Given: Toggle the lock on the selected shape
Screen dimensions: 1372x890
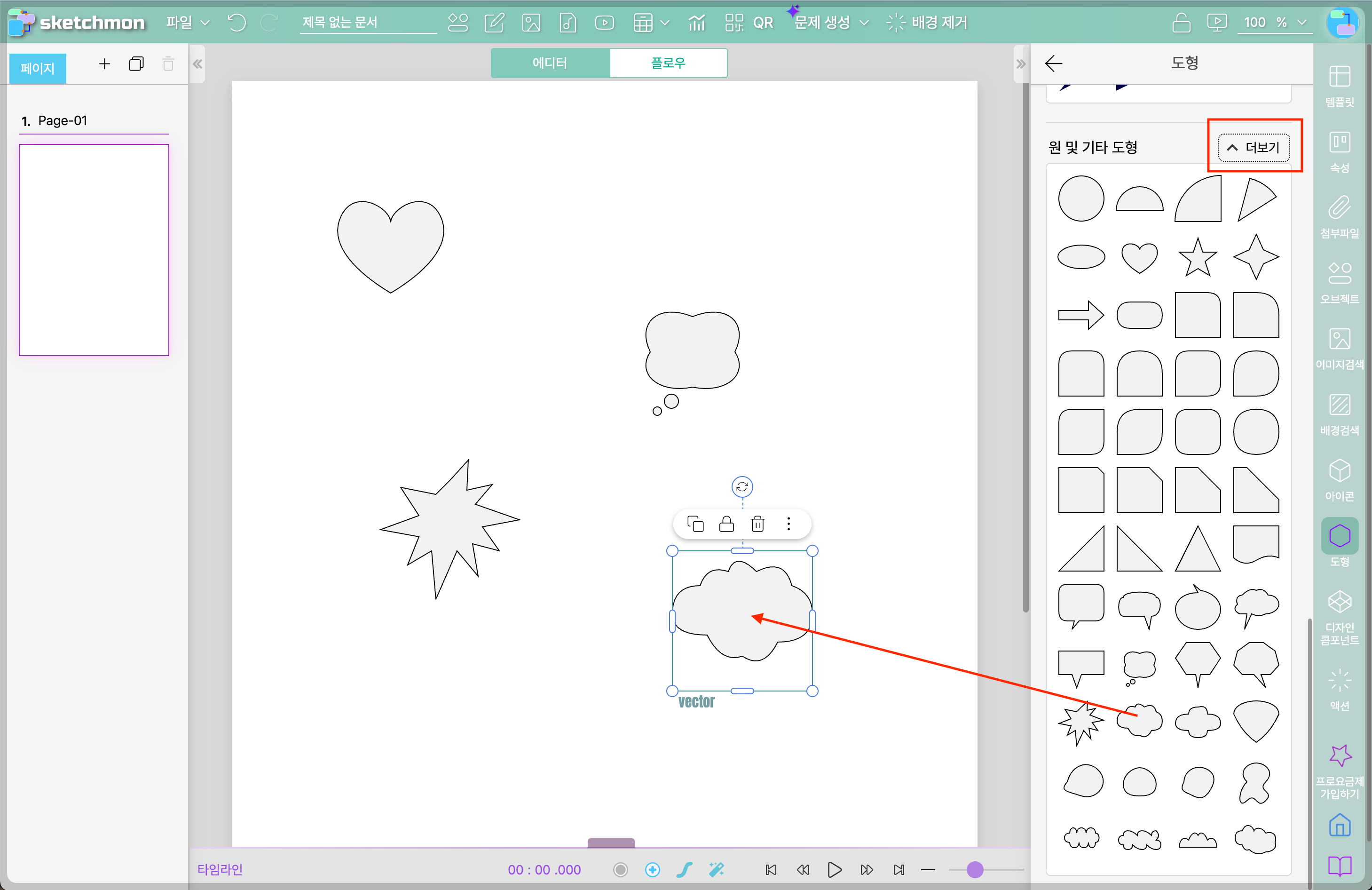Looking at the screenshot, I should 726,524.
